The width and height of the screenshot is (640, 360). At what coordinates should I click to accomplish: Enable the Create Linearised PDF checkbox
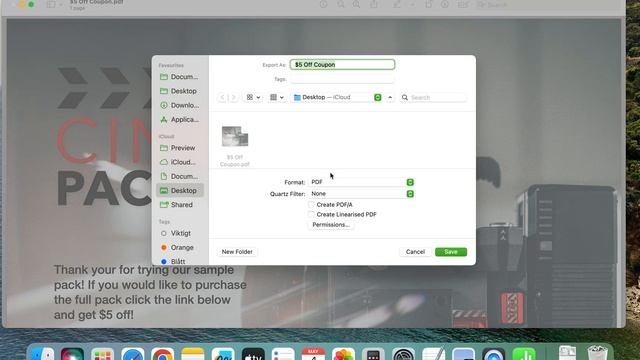point(311,214)
